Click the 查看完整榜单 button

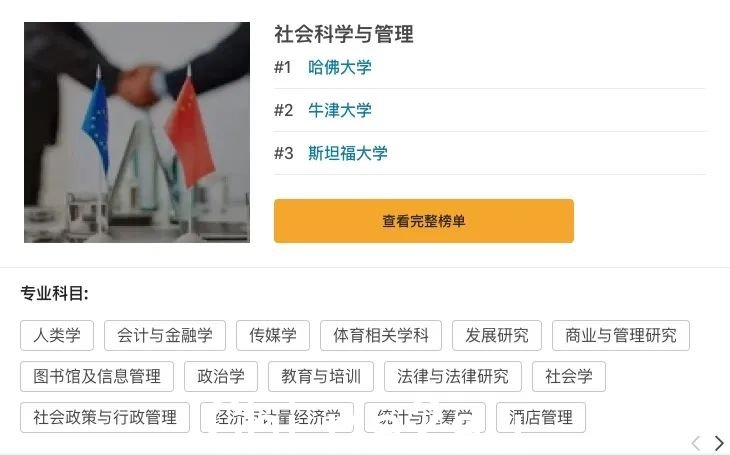[x=424, y=221]
